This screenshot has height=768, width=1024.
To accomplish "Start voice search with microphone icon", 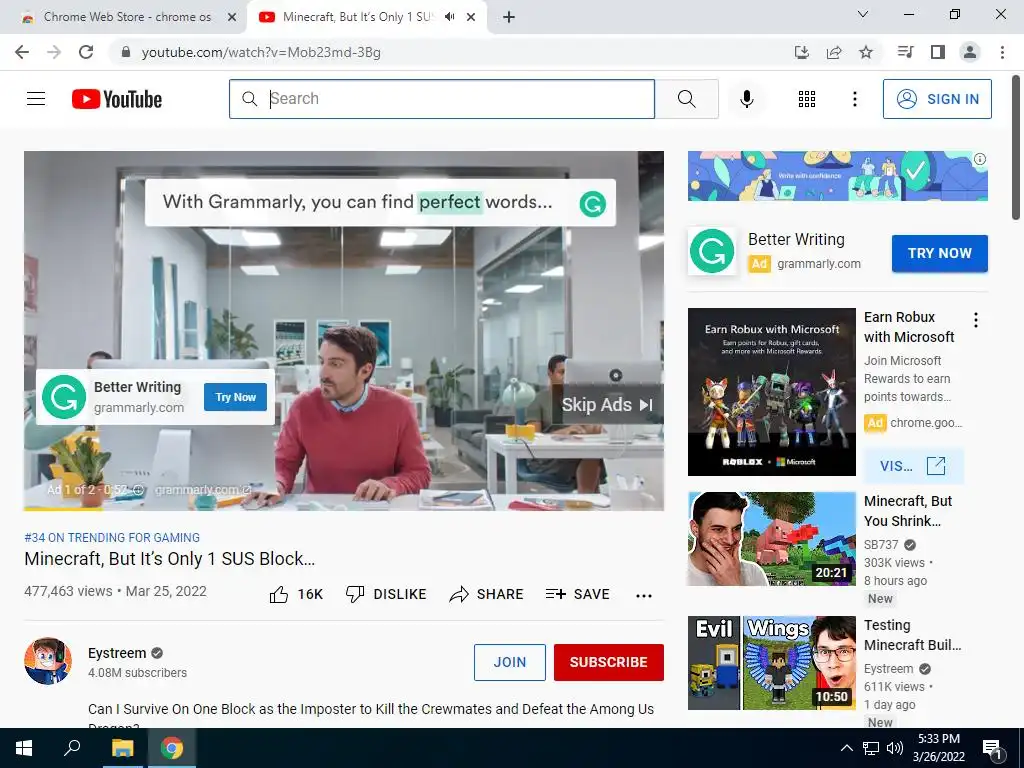I will [x=746, y=99].
